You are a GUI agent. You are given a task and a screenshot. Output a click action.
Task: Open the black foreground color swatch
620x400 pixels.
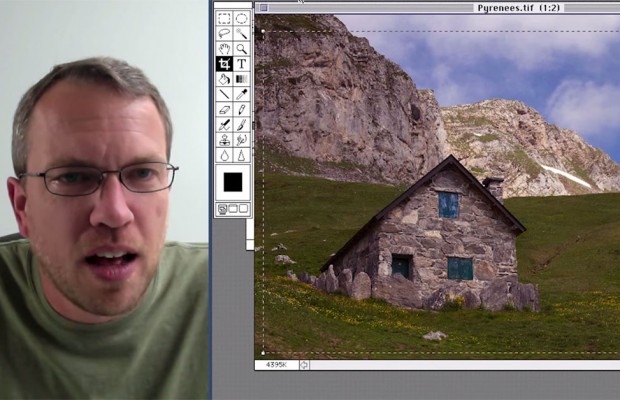tap(232, 182)
